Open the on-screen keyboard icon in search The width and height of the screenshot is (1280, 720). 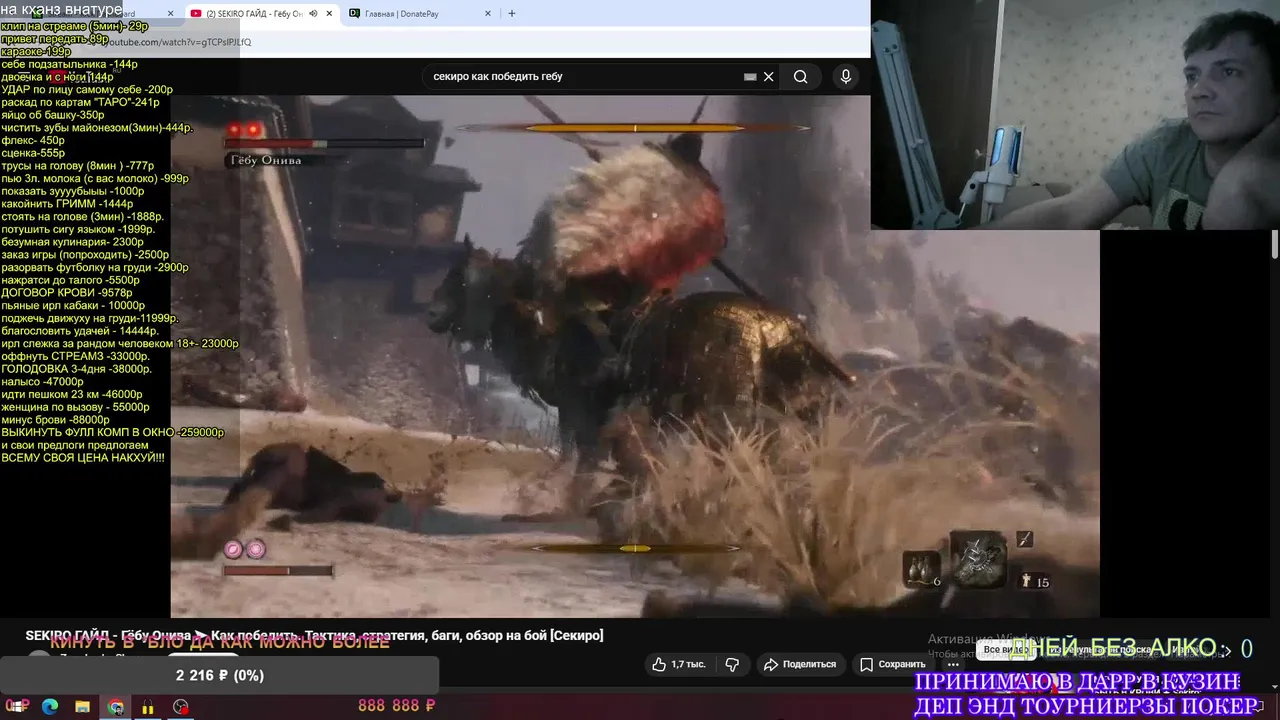pyautogui.click(x=750, y=77)
